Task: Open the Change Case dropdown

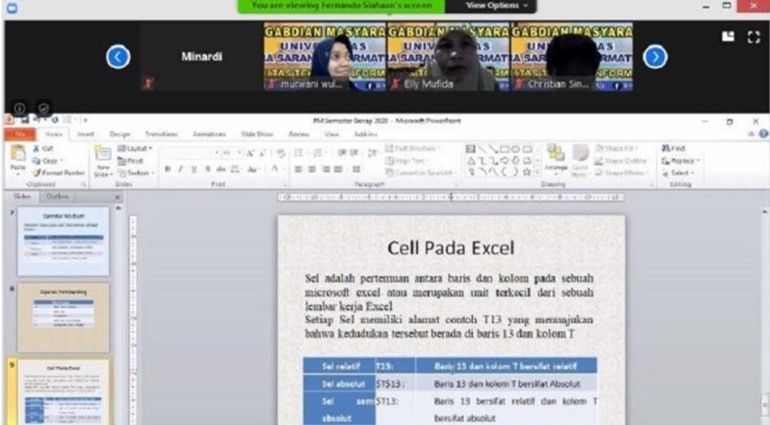Action: 253,169
